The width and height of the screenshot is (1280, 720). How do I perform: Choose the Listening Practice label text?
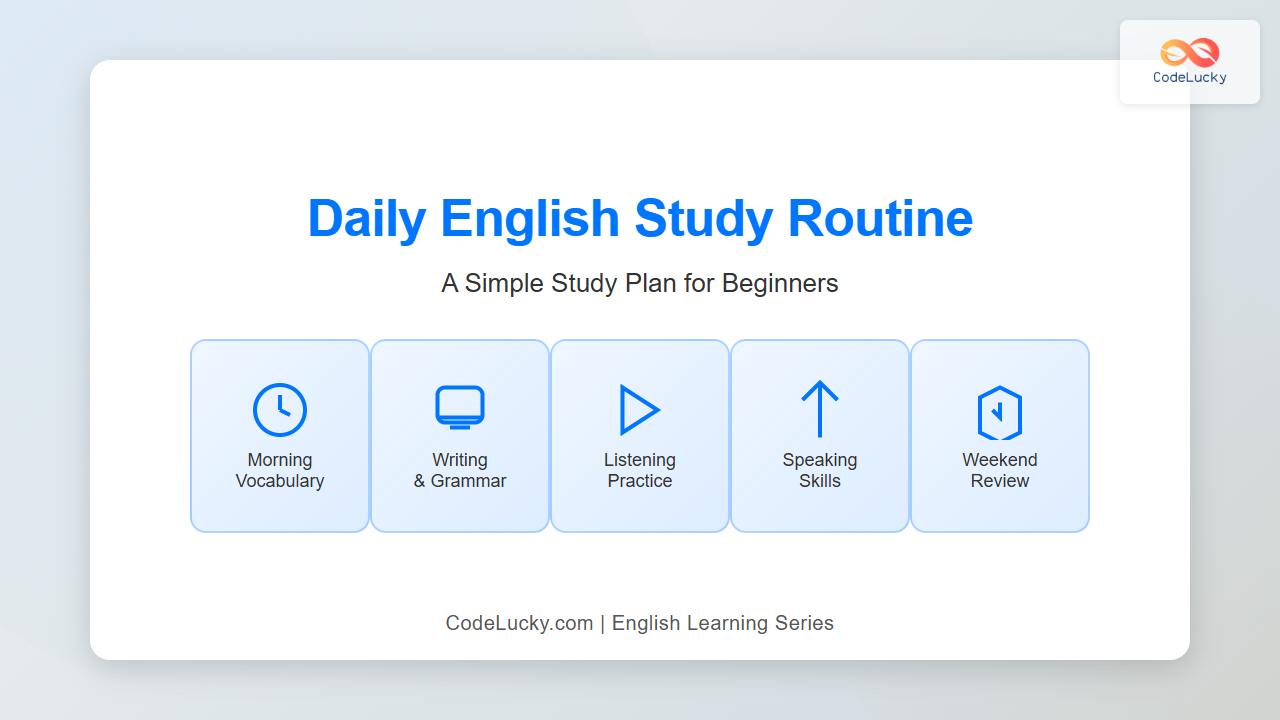click(640, 471)
